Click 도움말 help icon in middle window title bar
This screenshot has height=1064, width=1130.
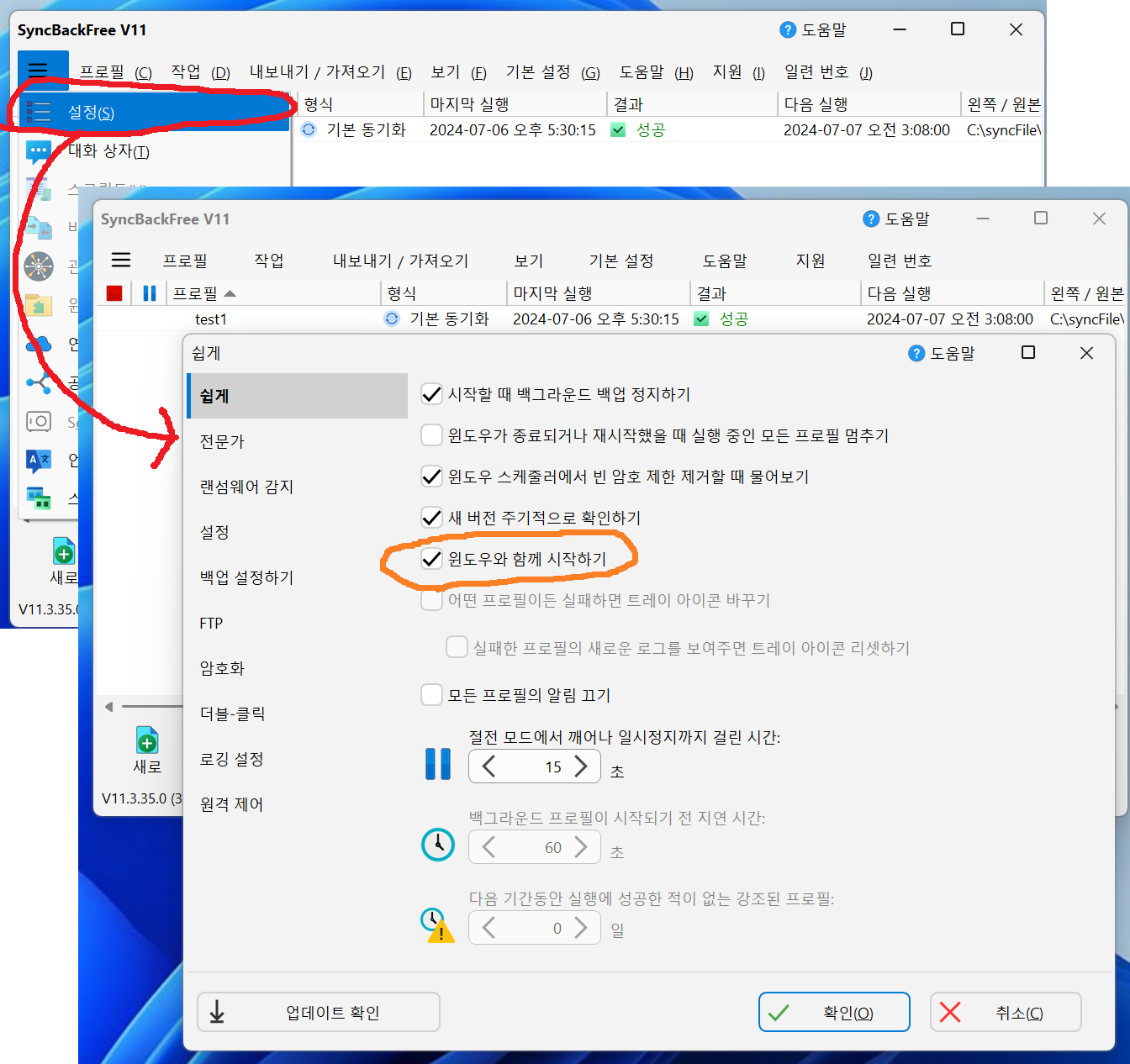[871, 219]
